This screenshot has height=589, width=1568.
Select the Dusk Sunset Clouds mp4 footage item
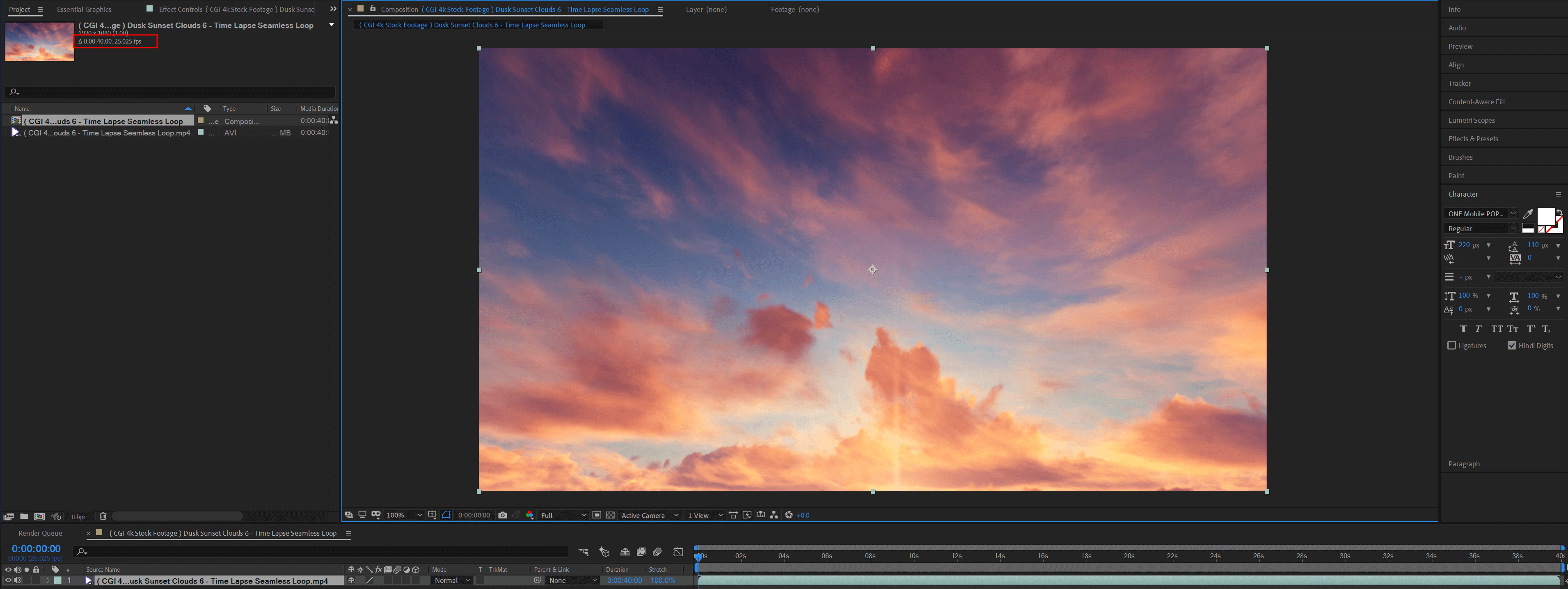(107, 133)
